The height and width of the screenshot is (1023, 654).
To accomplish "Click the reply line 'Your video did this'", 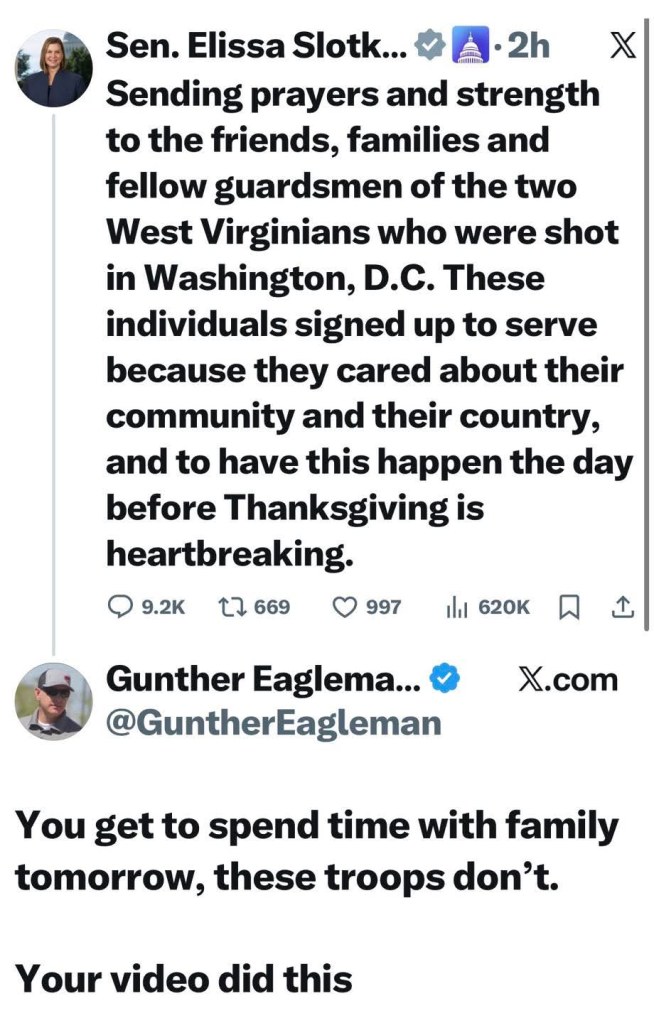I will pos(184,978).
